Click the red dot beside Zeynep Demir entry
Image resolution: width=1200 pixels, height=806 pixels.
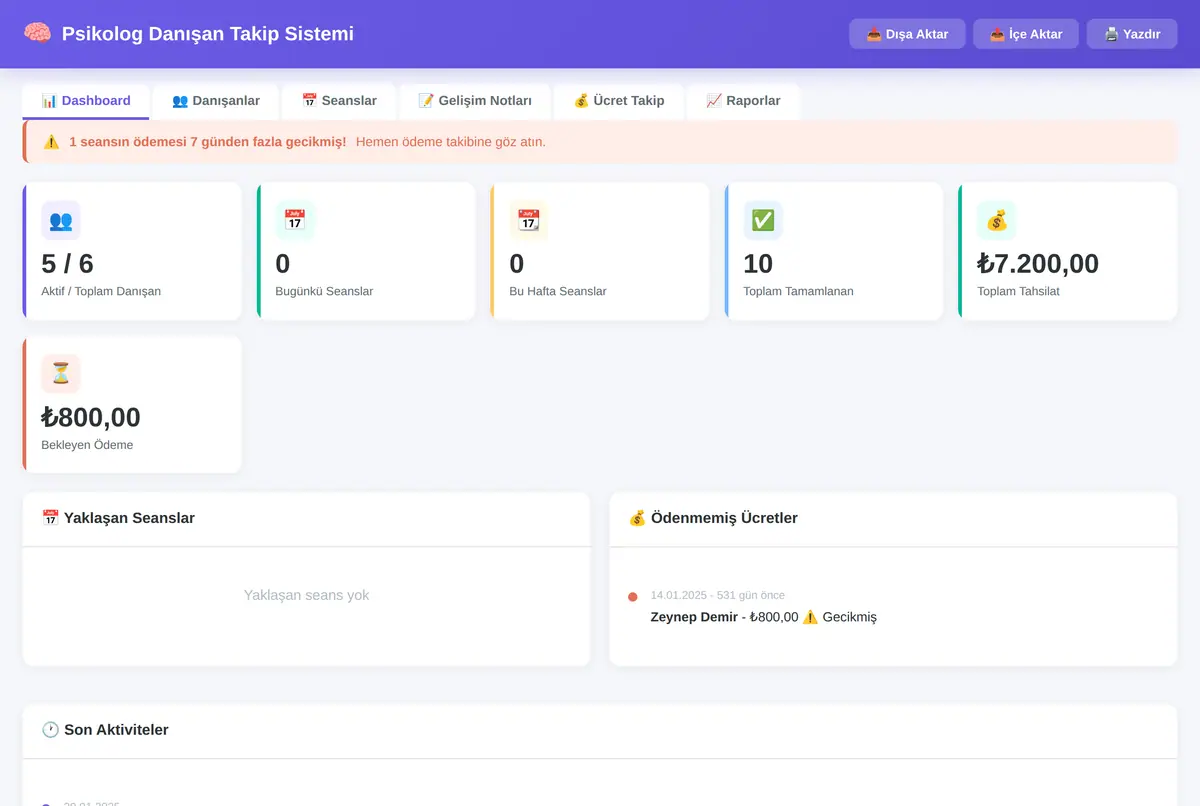pyautogui.click(x=633, y=597)
